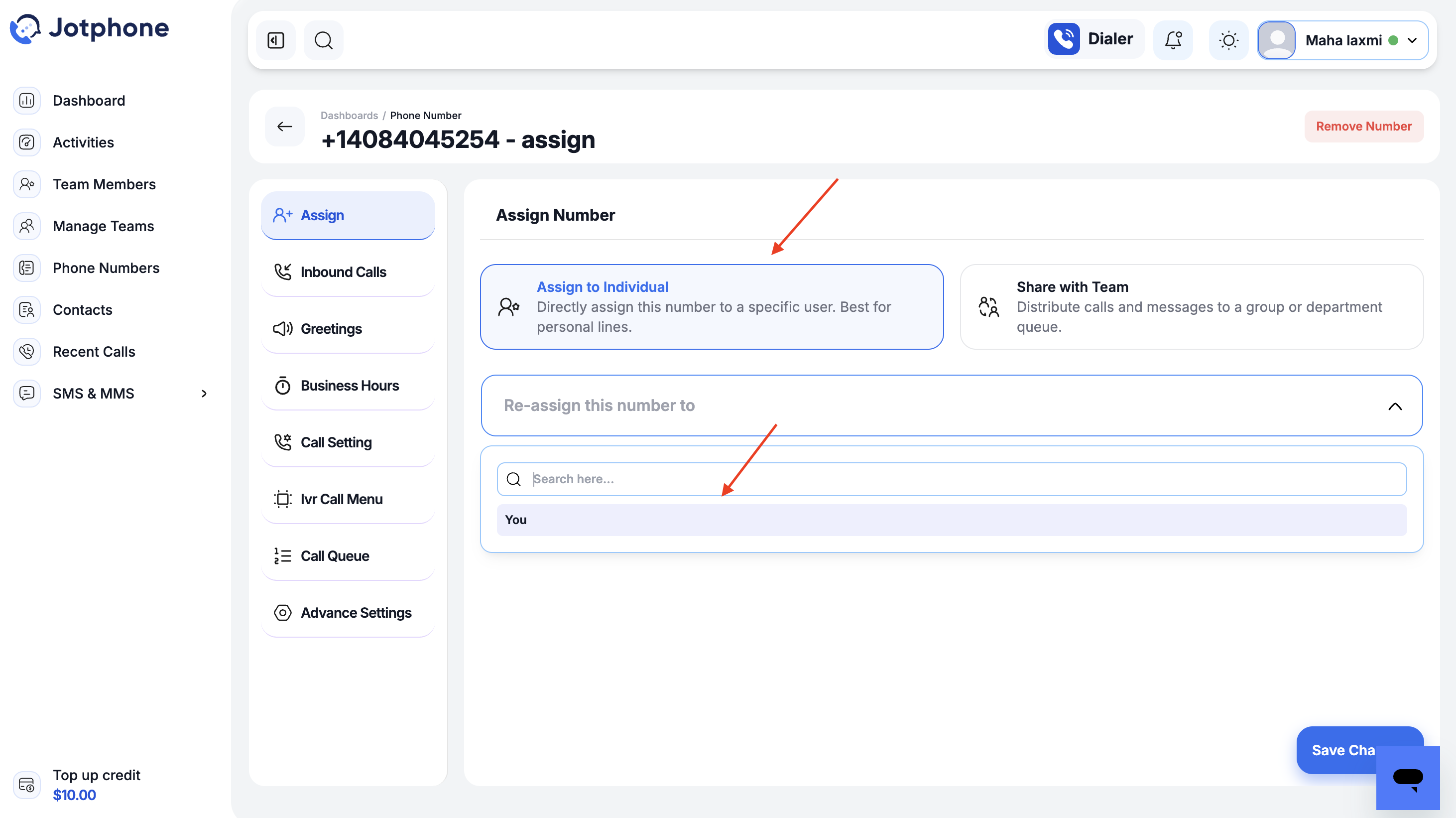Click the Remove Number button
Viewport: 1456px width, 818px height.
[1364, 126]
